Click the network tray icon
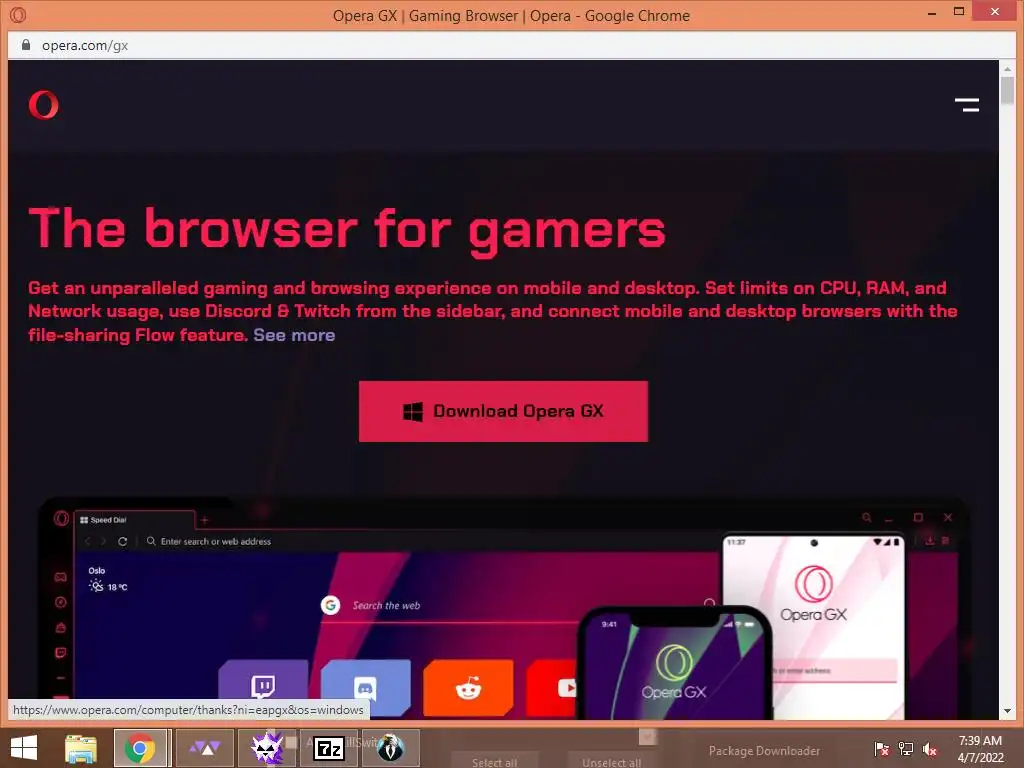Image resolution: width=1024 pixels, height=768 pixels. [906, 749]
